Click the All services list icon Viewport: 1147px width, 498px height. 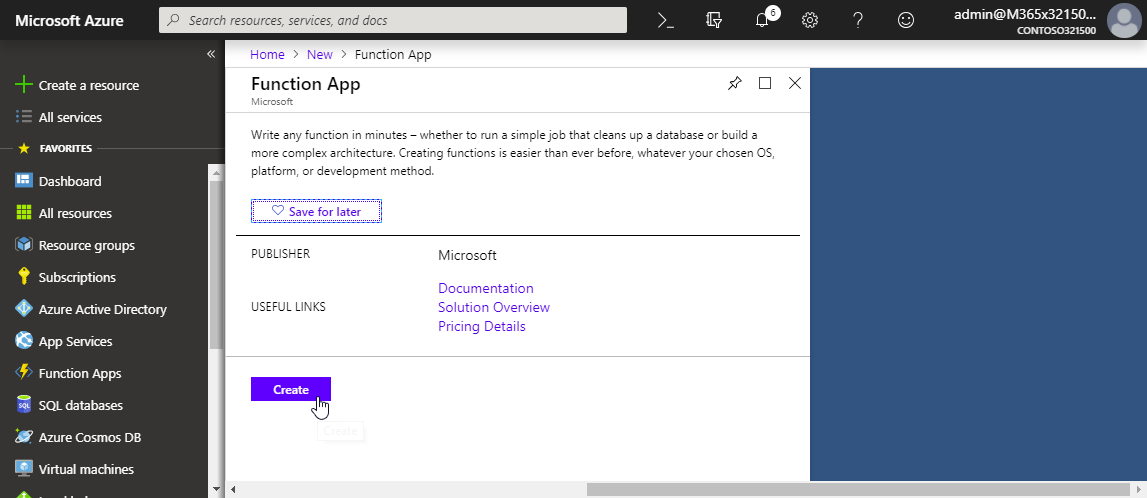24,117
